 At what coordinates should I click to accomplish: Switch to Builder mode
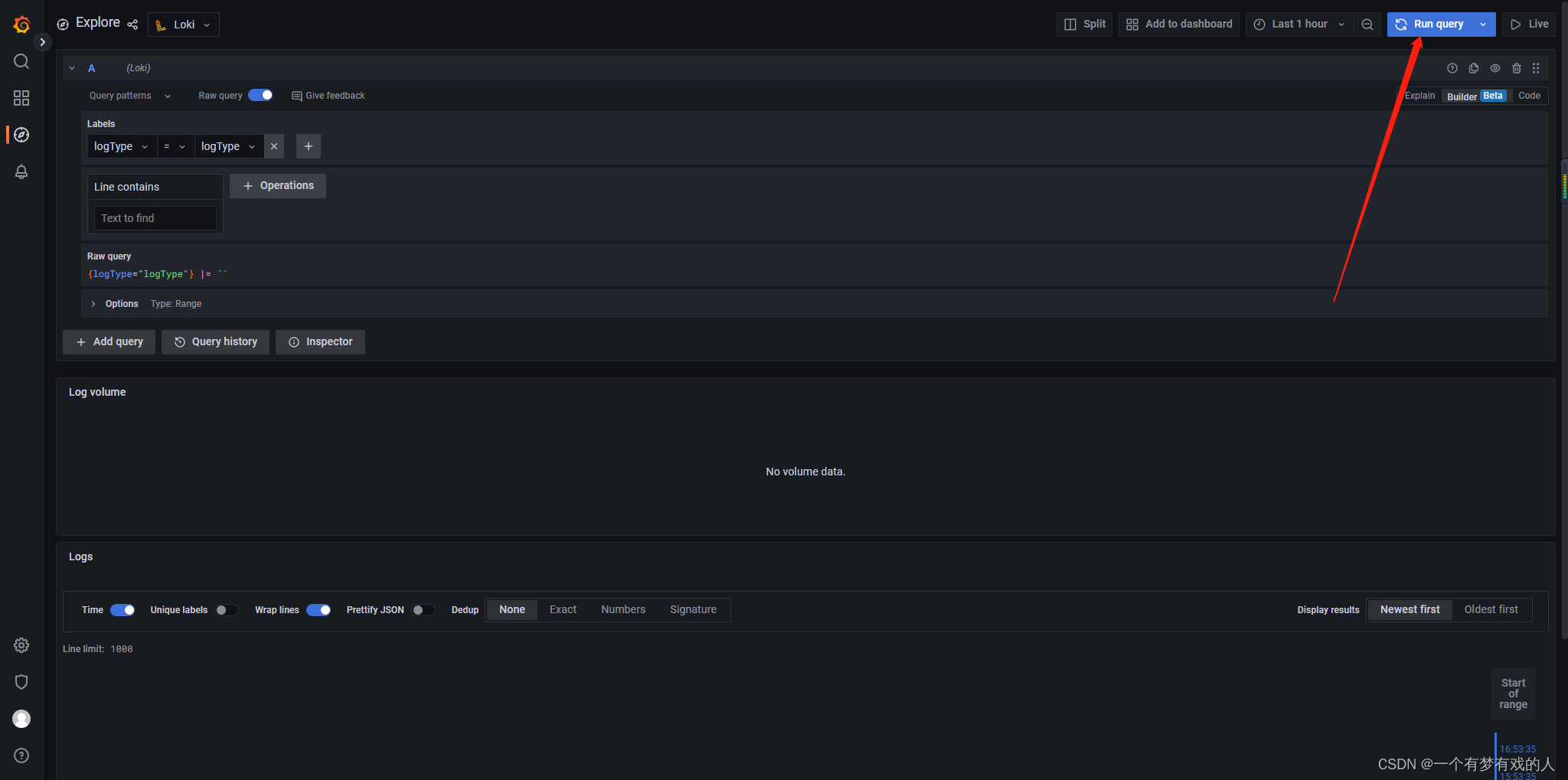[x=1477, y=96]
